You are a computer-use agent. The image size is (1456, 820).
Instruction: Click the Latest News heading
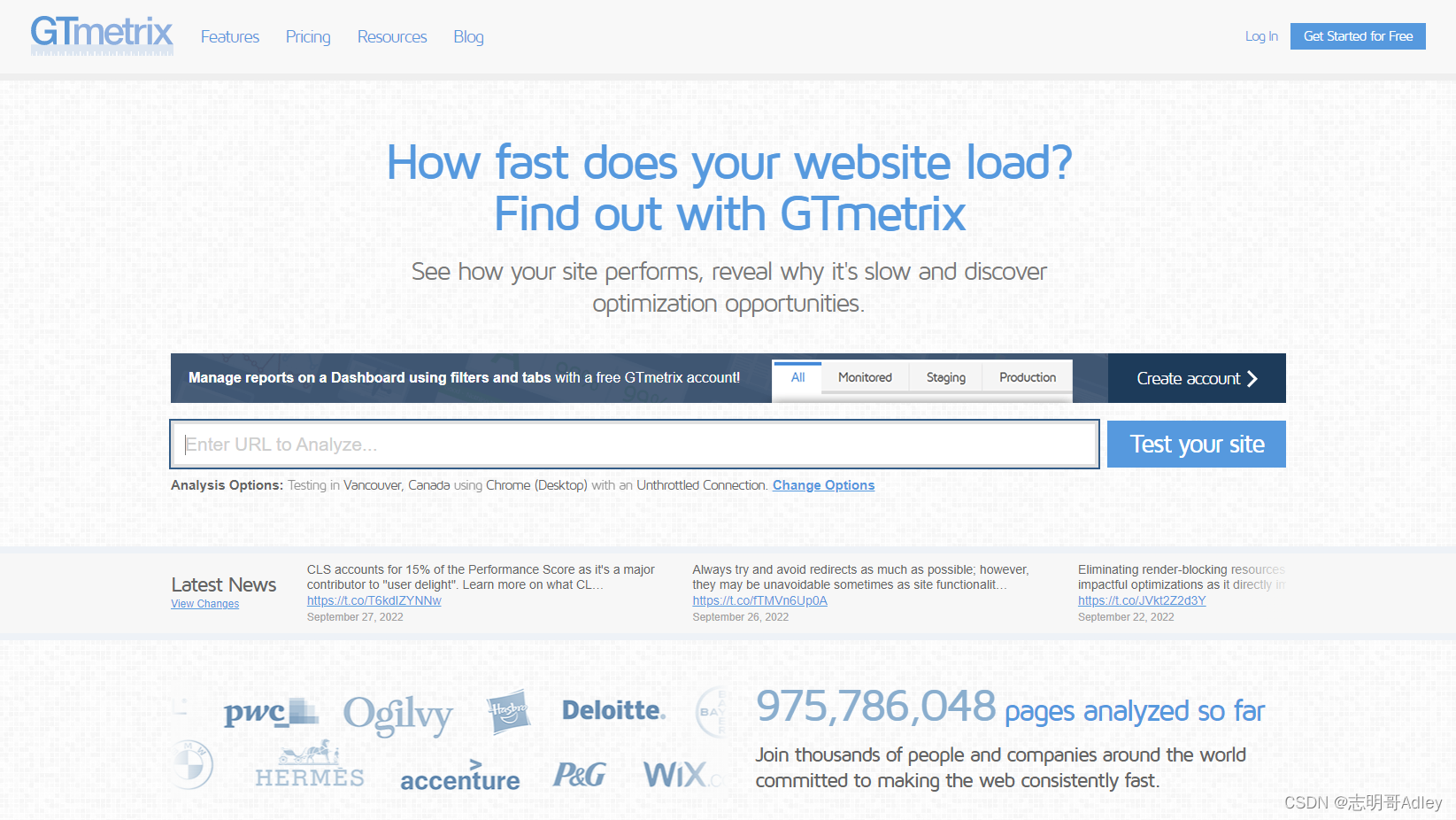coord(224,584)
